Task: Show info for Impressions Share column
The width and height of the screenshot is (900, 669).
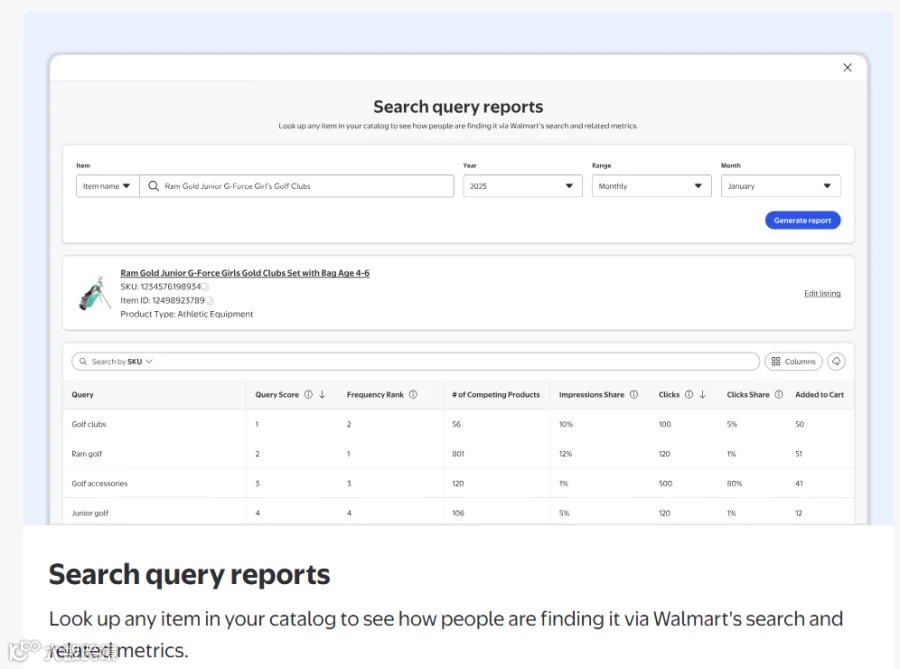Action: click(x=634, y=395)
